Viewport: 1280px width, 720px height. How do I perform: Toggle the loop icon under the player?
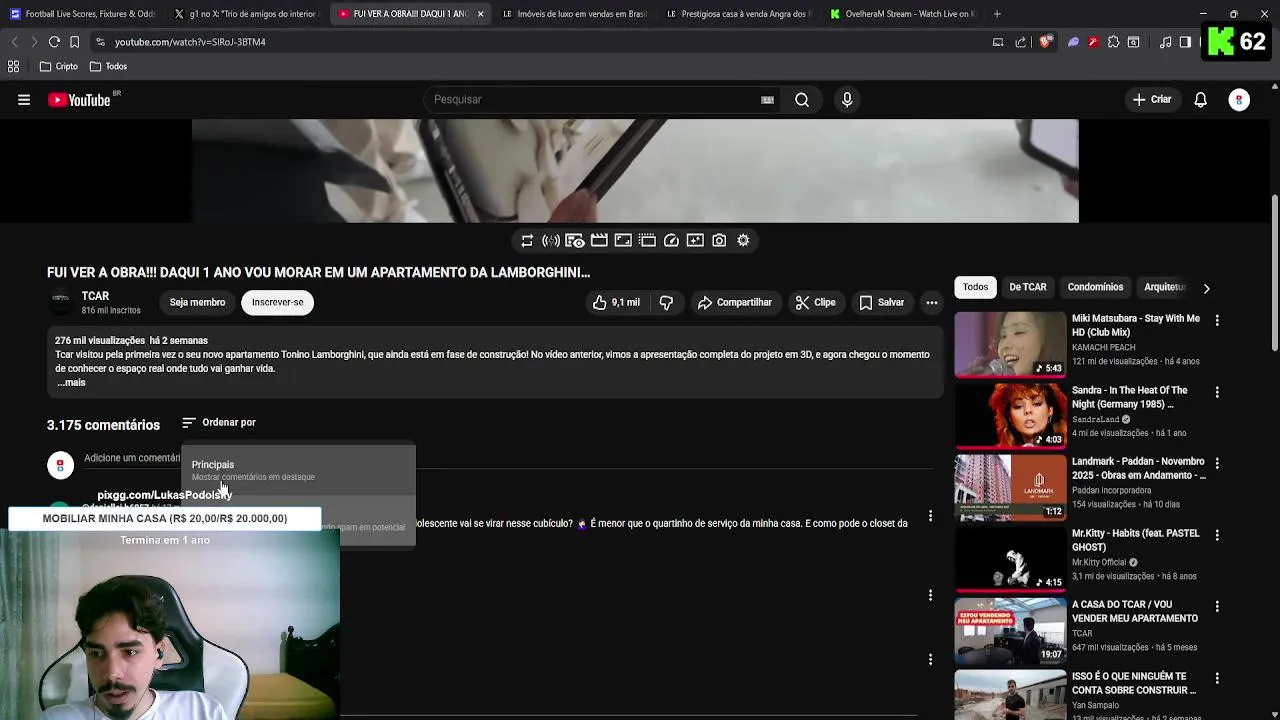click(x=527, y=240)
